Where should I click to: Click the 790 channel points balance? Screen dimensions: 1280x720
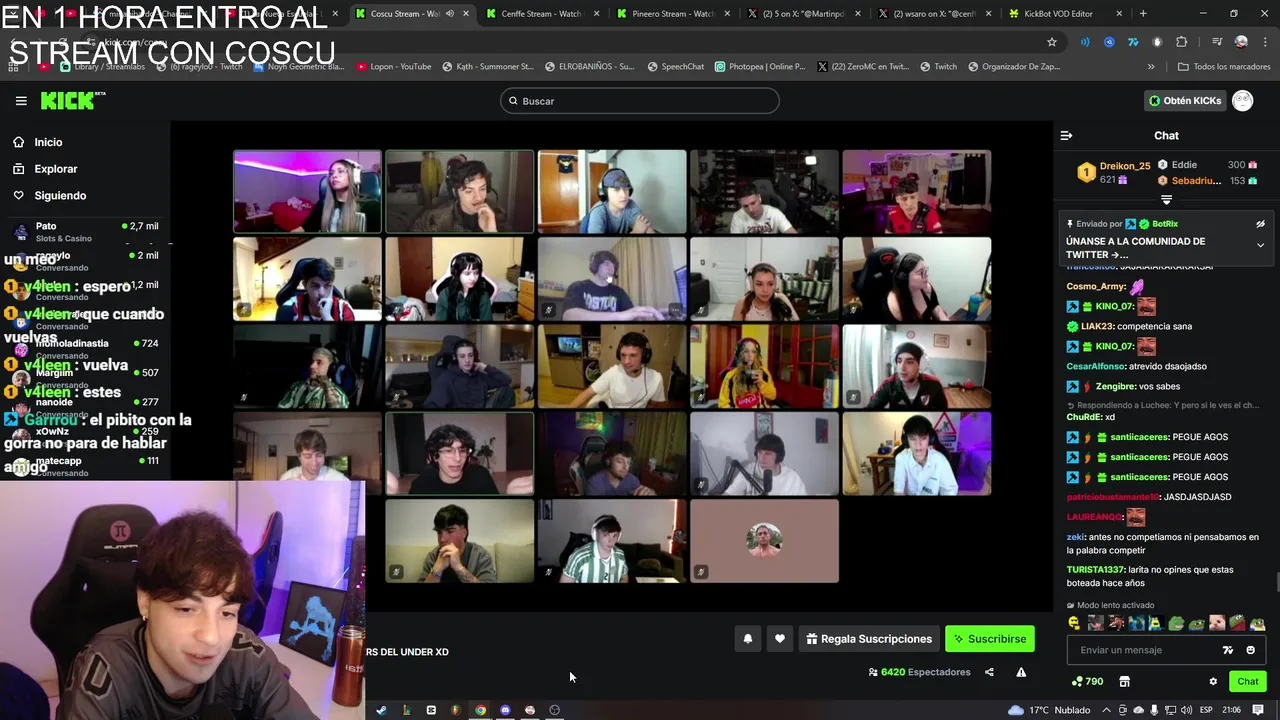[x=1087, y=682]
